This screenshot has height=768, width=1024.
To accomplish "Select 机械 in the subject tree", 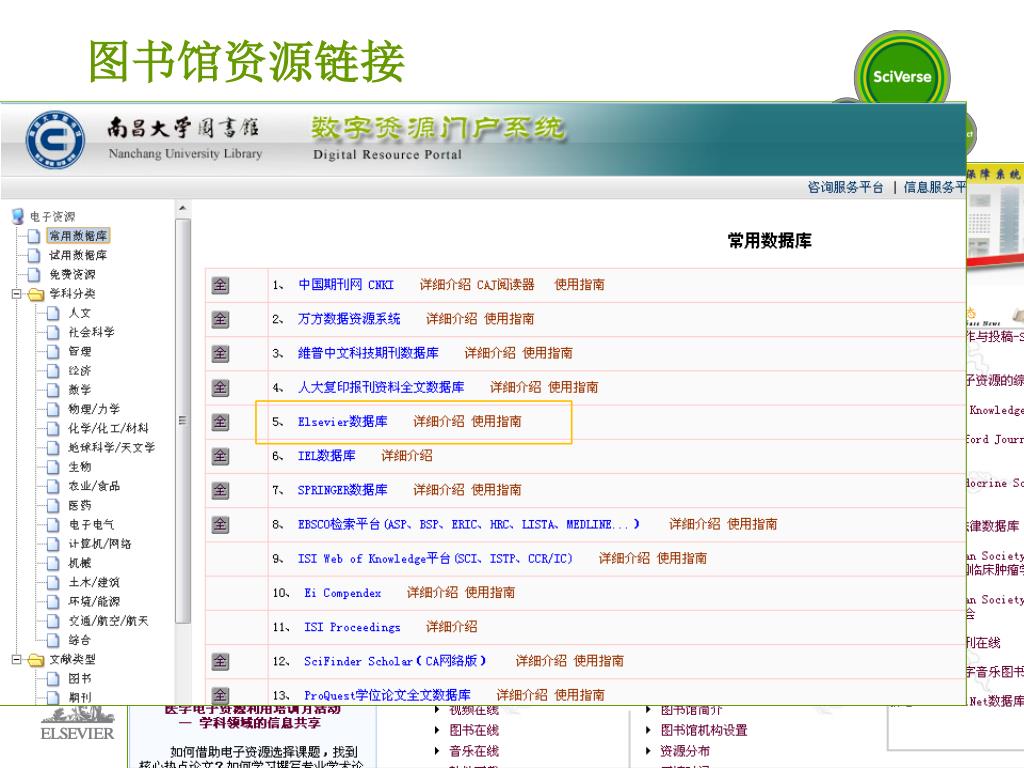I will (x=80, y=563).
